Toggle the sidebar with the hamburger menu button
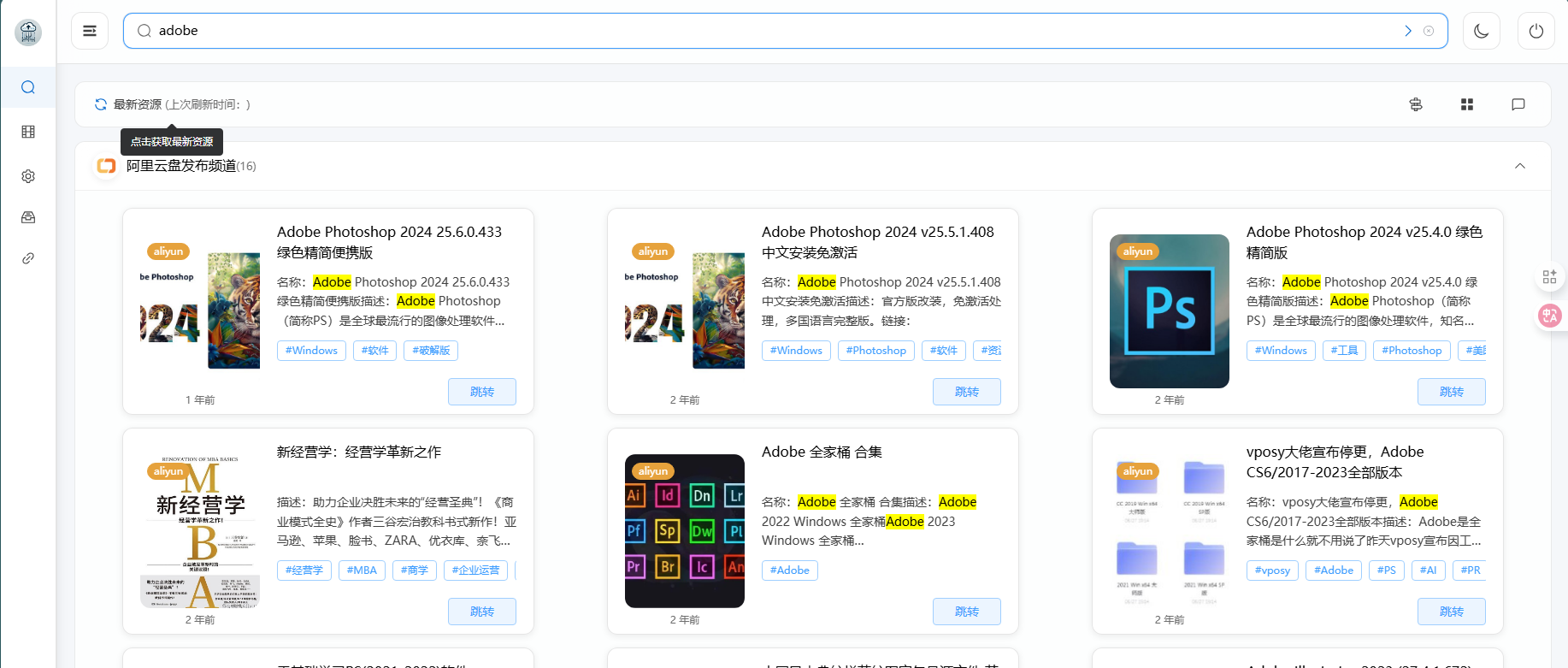 pos(90,31)
